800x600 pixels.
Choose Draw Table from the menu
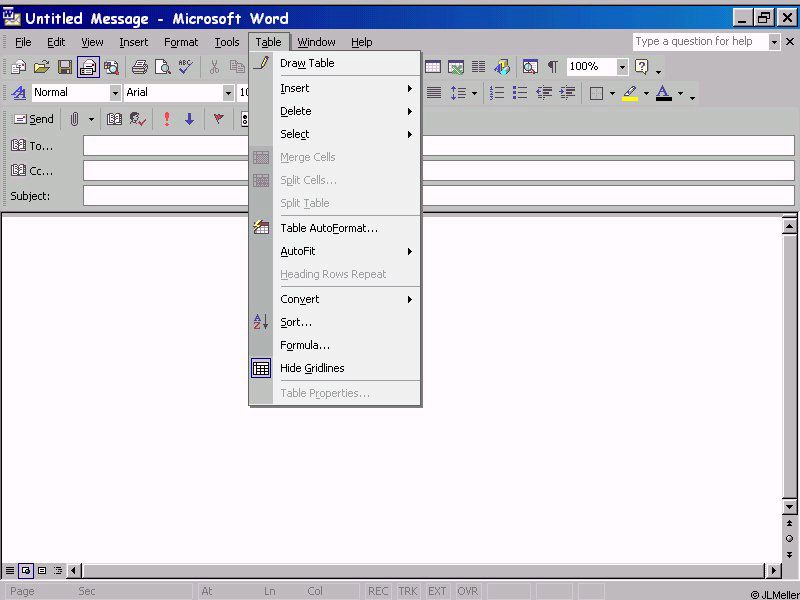click(307, 63)
